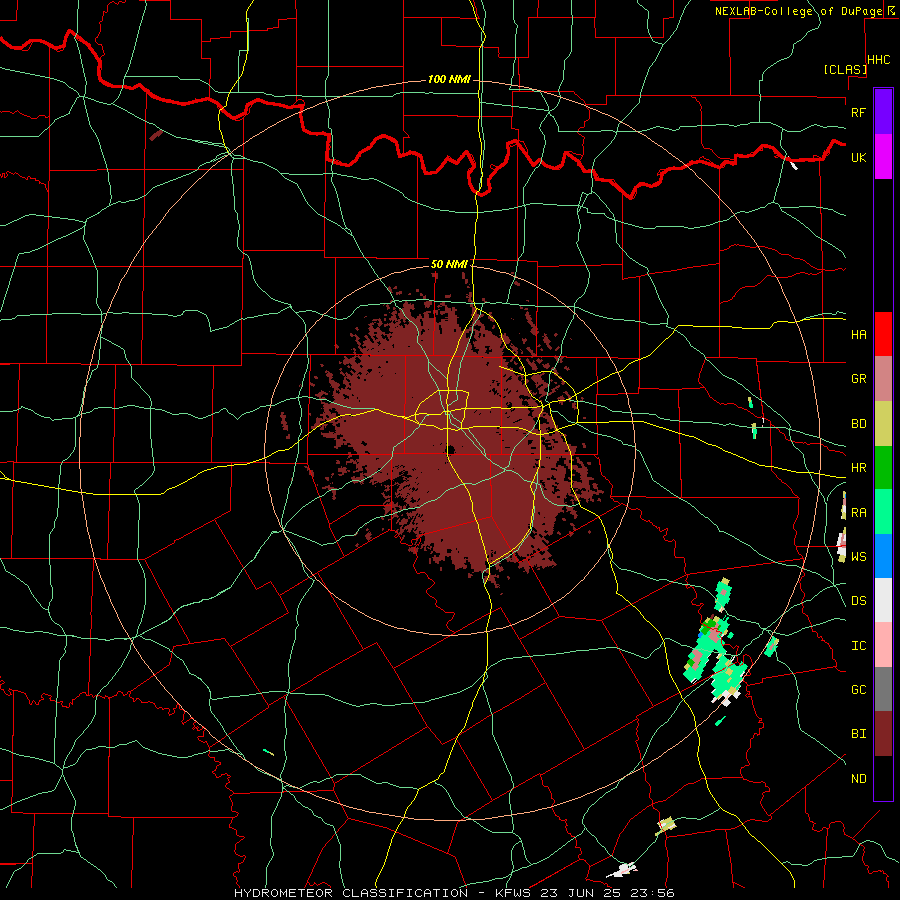This screenshot has height=900, width=900.
Task: Click 'HYDROMETEOR CLASSIFICATION' in the bottom title
Action: point(351,893)
